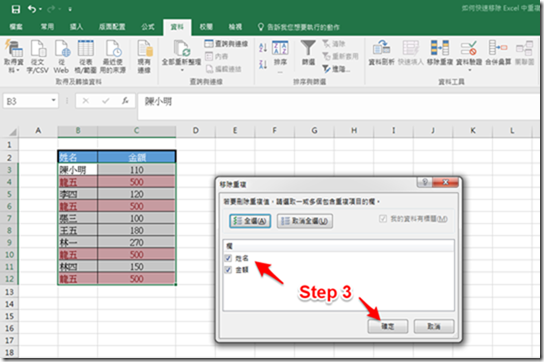Click the formula bar Enter checkmark icon
This screenshot has width=544, height=362.
pyautogui.click(x=105, y=101)
